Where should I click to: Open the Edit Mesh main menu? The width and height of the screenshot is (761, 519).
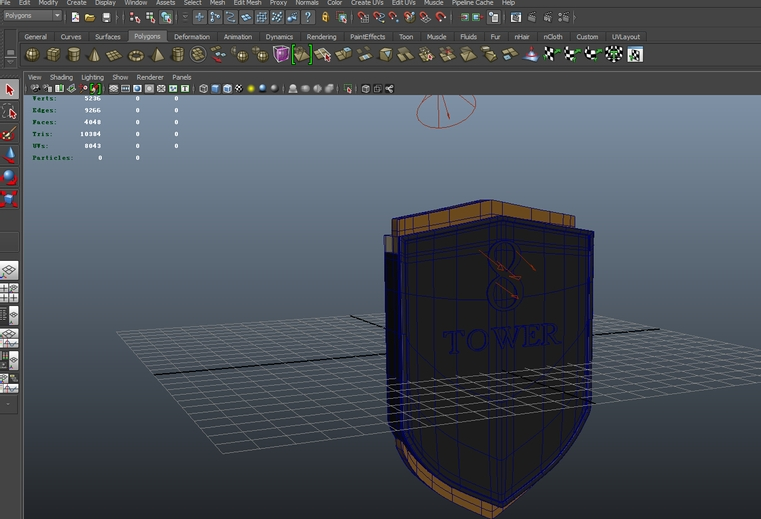247,2
